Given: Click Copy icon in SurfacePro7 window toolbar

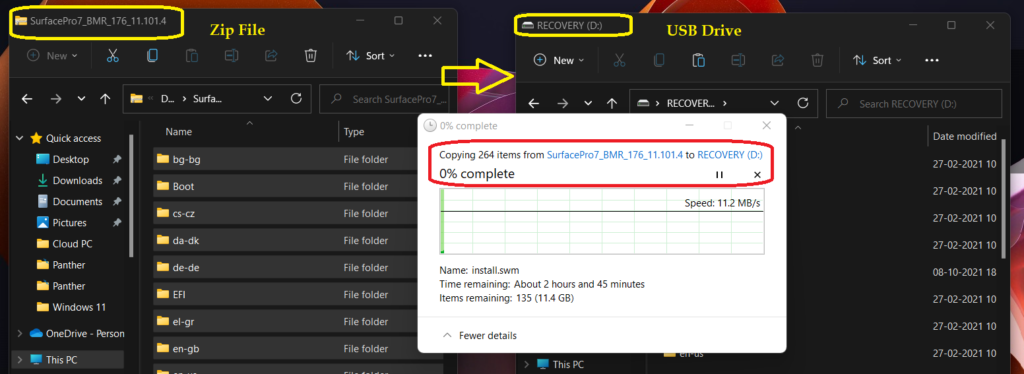Looking at the screenshot, I should [x=152, y=56].
